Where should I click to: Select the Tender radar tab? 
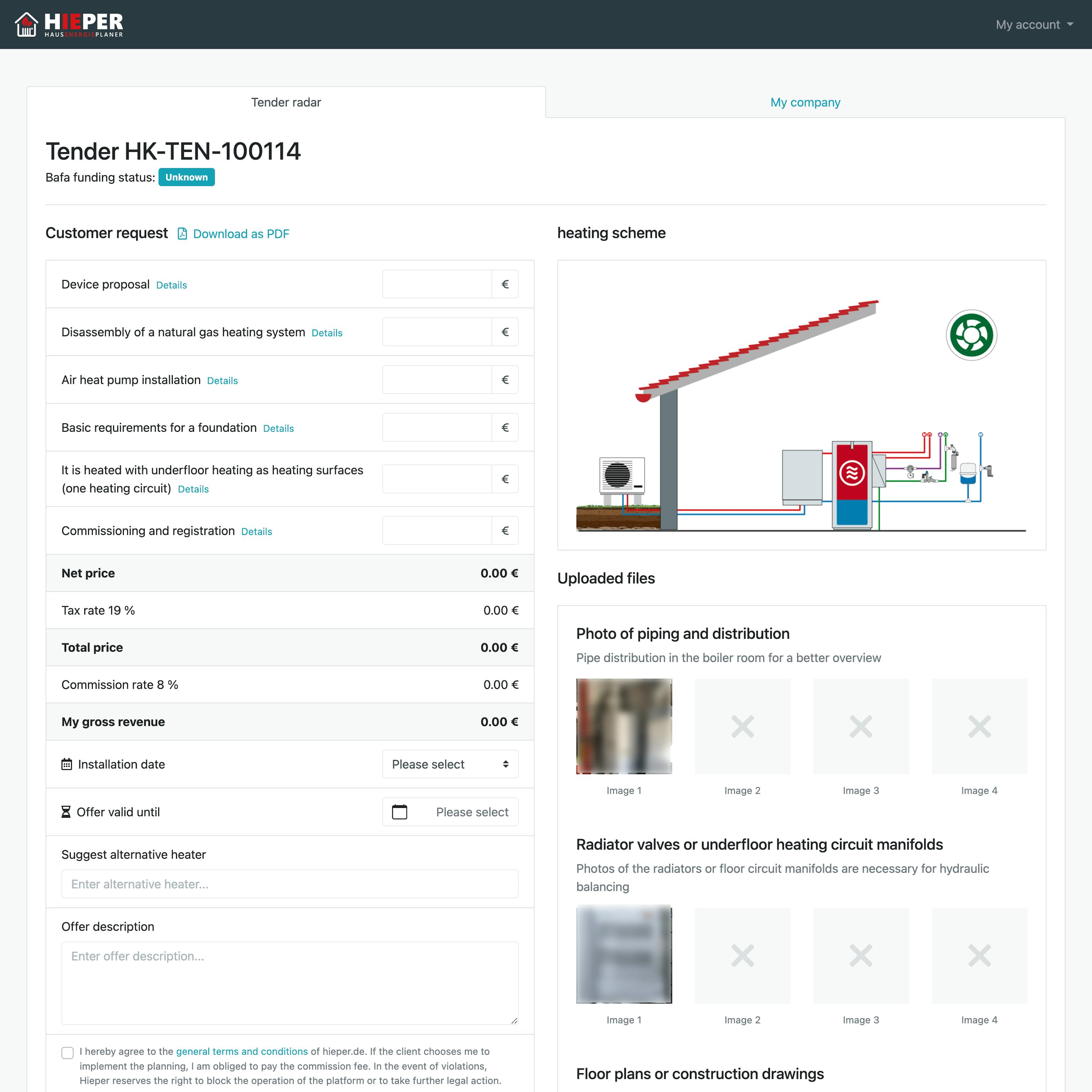tap(286, 102)
